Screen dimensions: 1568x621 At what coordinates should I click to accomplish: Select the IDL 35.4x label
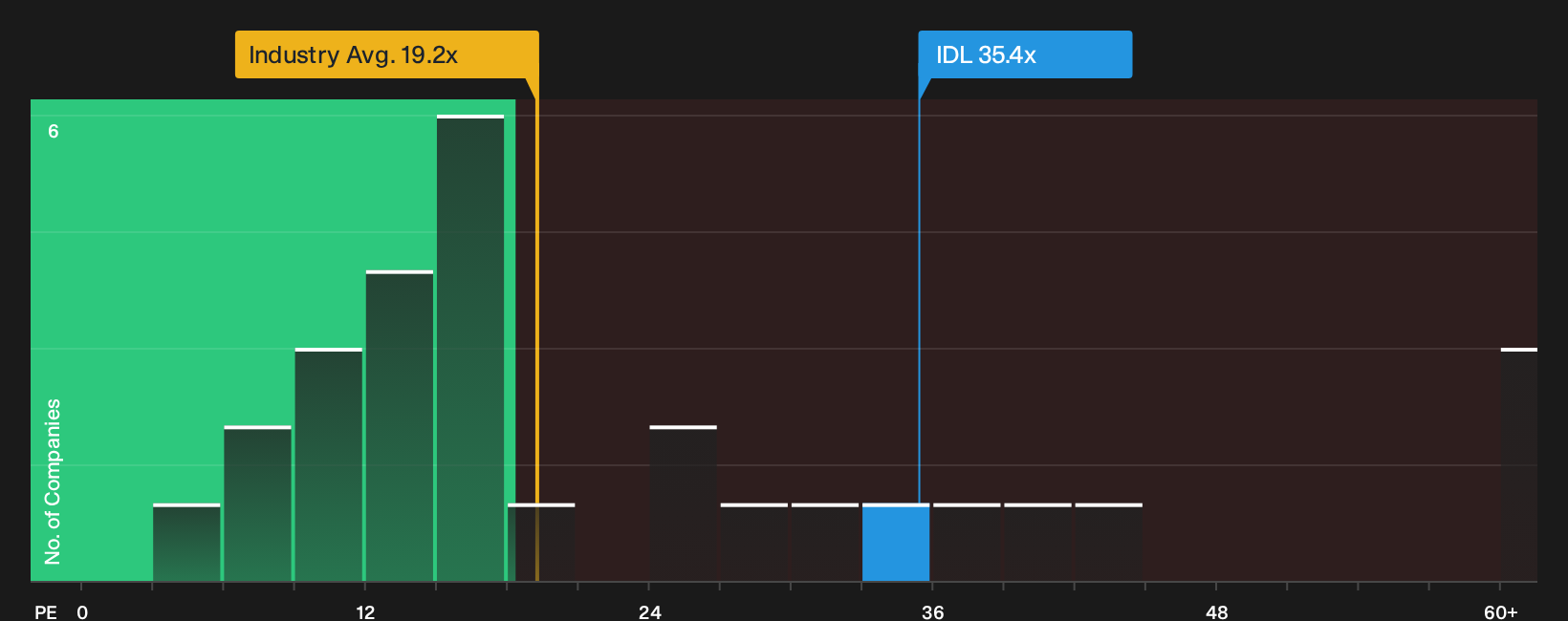coord(1025,54)
